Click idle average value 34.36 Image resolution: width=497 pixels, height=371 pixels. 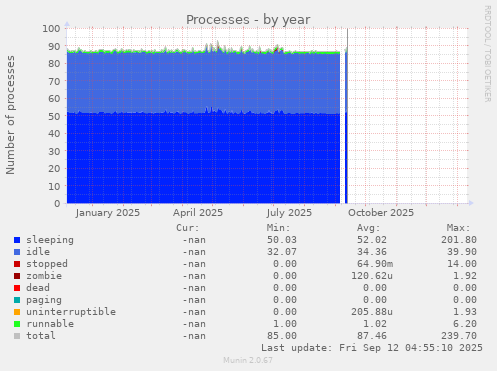point(372,252)
